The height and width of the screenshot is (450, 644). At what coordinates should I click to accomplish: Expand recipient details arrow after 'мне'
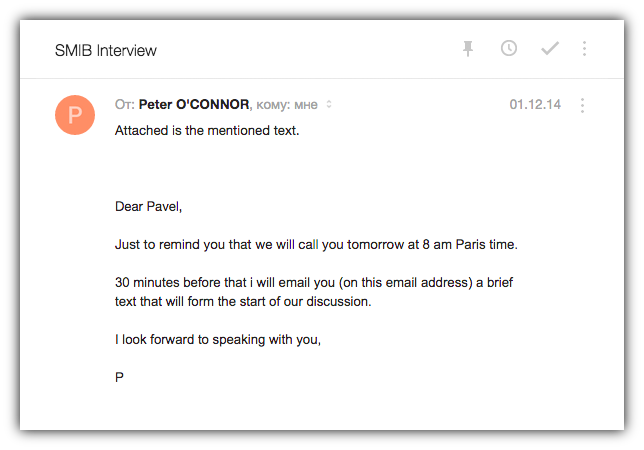click(329, 104)
